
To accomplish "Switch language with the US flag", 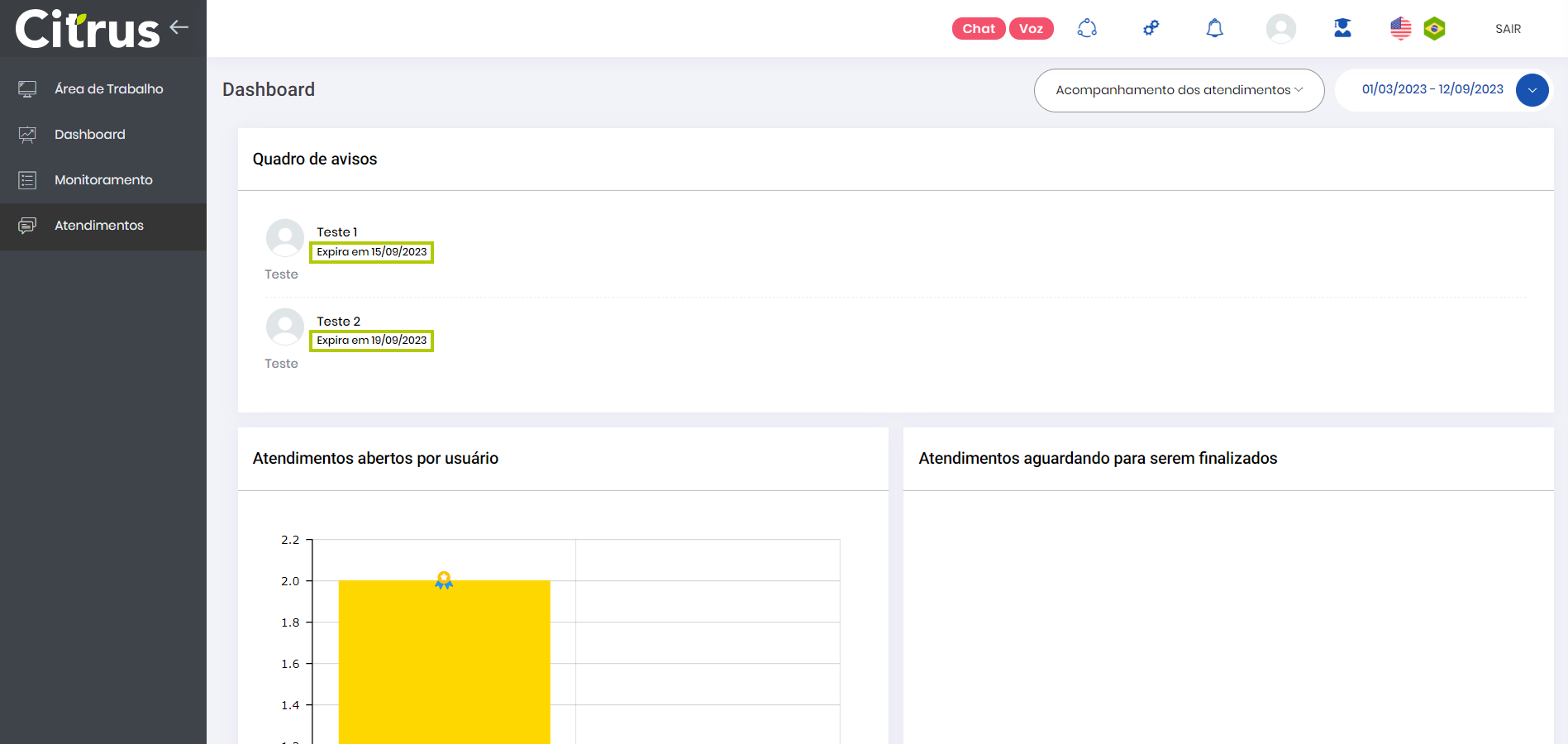I will 1400,29.
